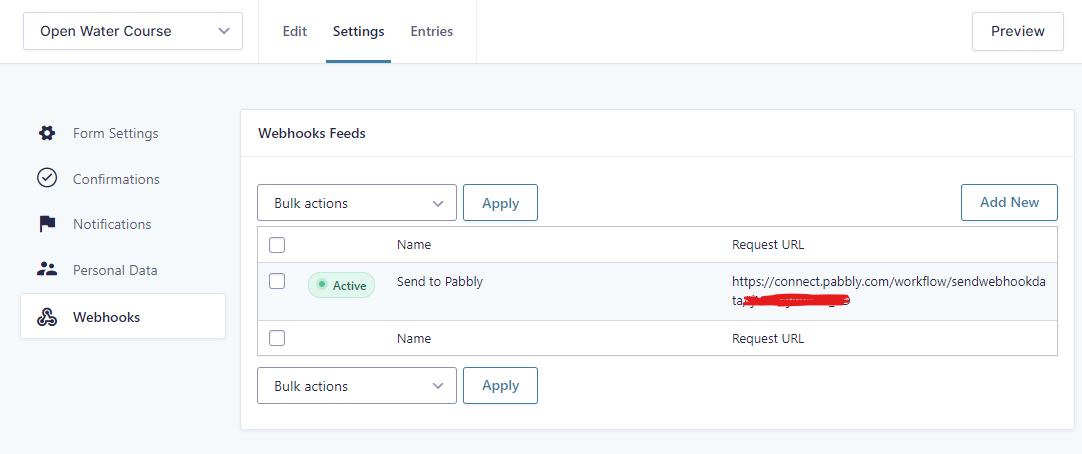
Task: Click the Form Settings gear icon
Action: 46,133
